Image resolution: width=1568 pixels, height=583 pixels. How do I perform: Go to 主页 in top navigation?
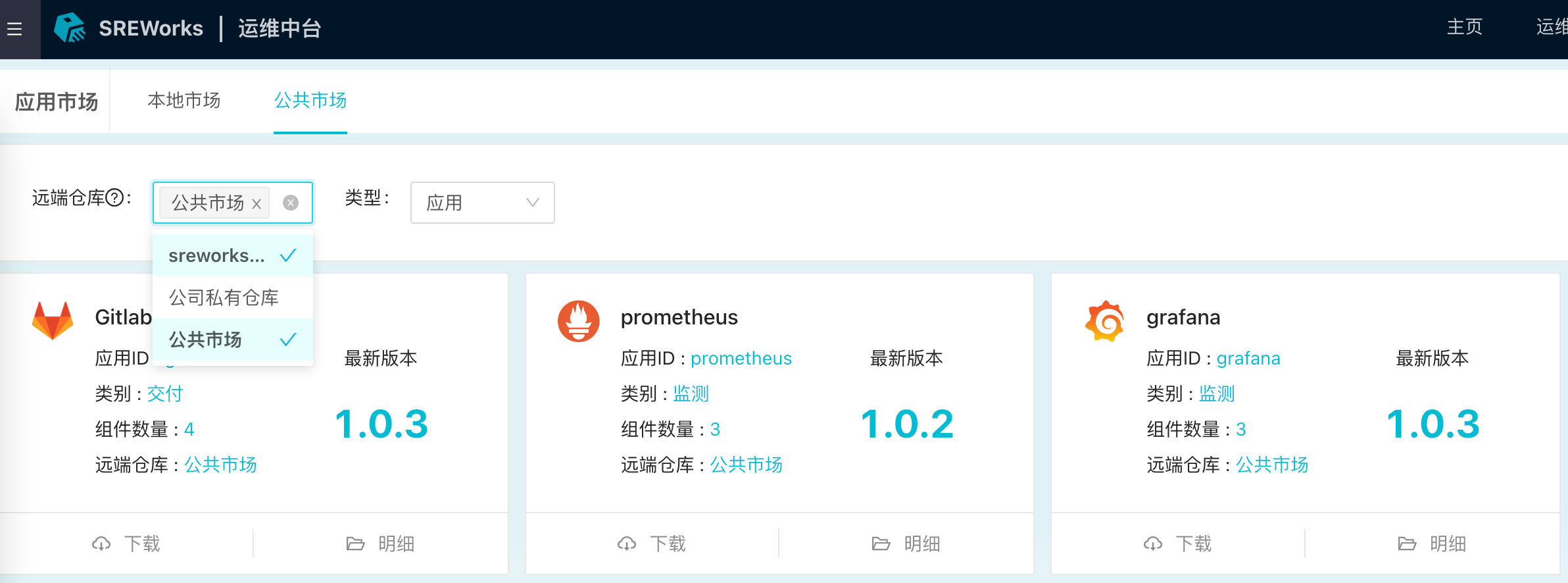(x=1464, y=27)
